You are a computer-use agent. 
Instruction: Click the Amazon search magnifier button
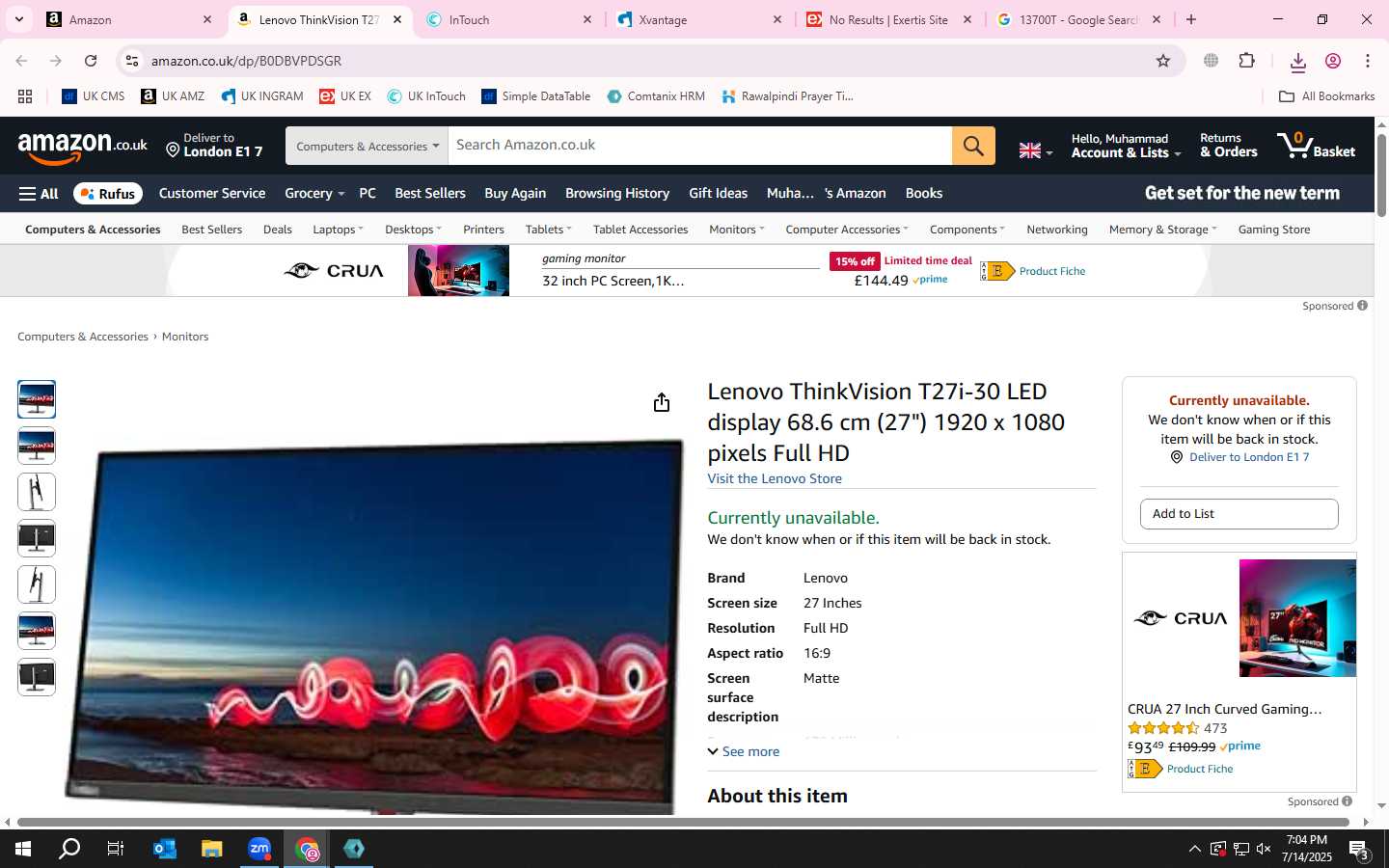coord(973,146)
